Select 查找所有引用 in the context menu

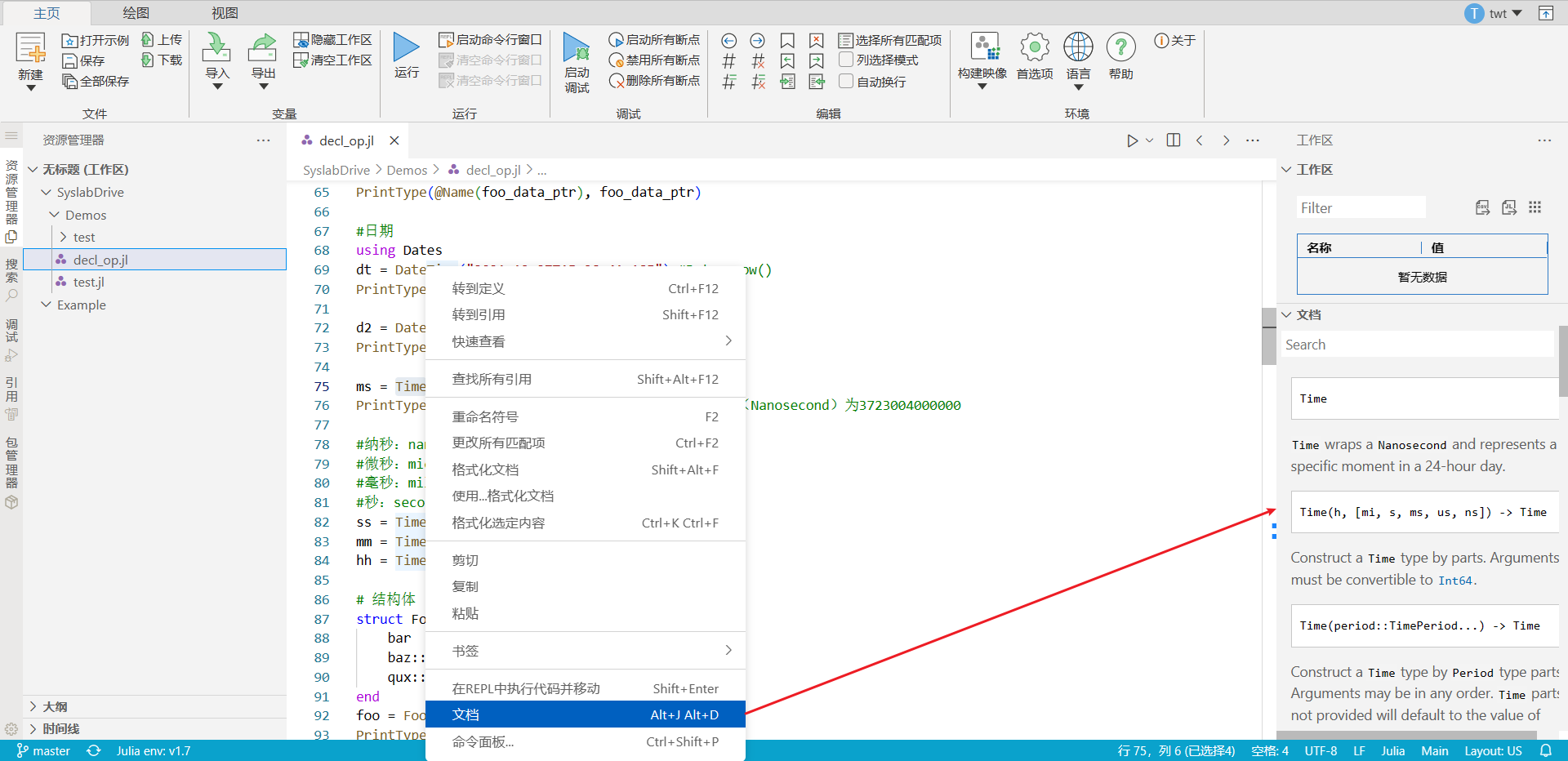[586, 379]
